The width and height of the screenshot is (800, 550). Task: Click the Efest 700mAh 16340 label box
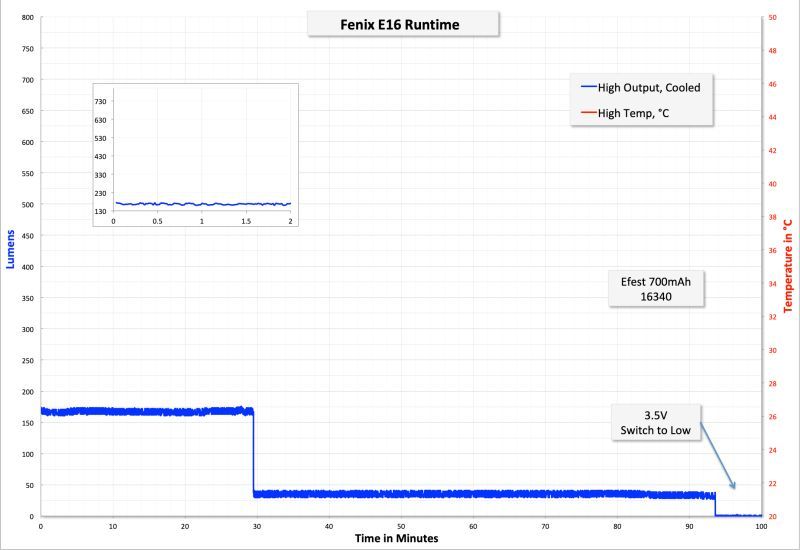pos(656,289)
